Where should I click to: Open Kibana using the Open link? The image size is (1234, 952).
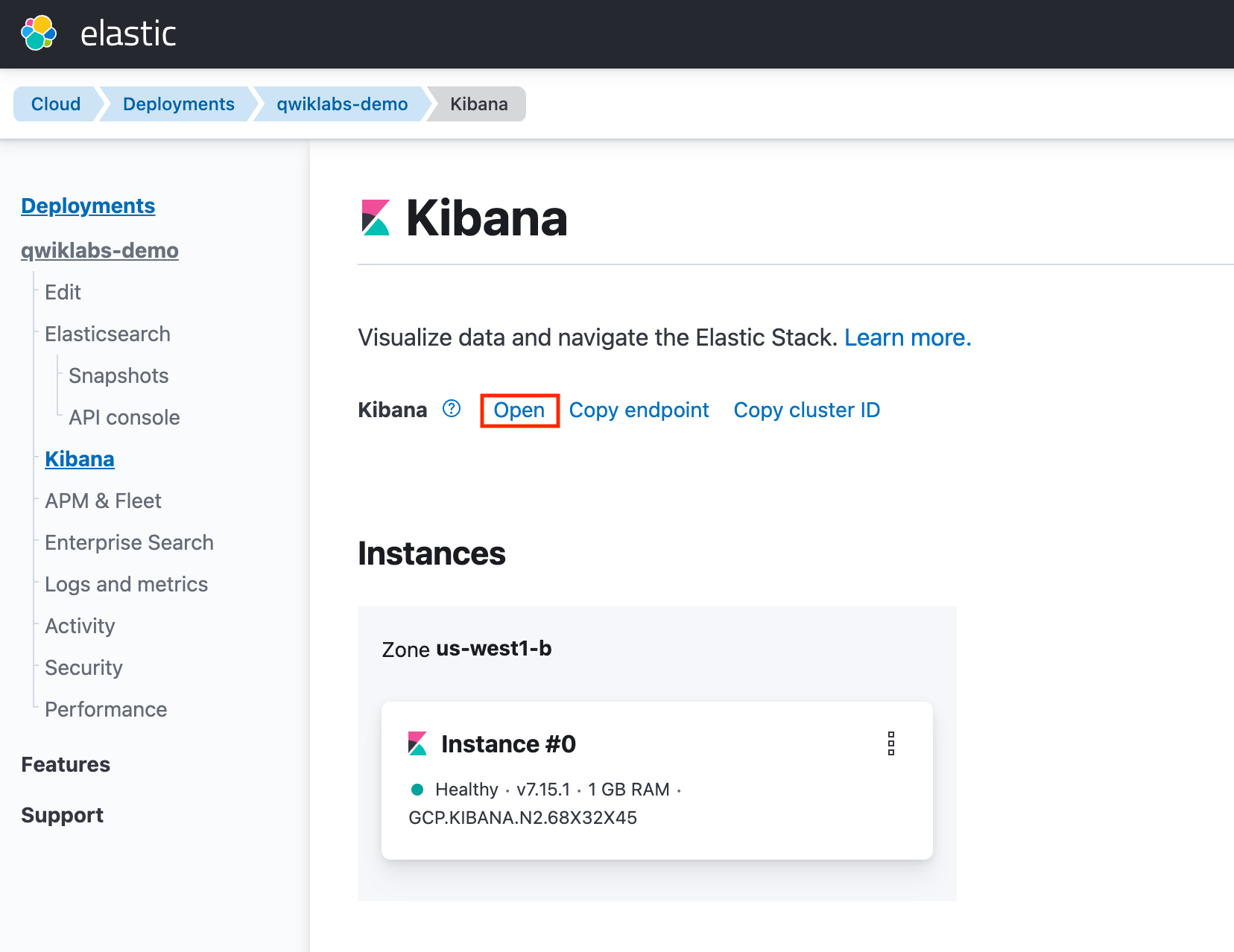[x=519, y=410]
